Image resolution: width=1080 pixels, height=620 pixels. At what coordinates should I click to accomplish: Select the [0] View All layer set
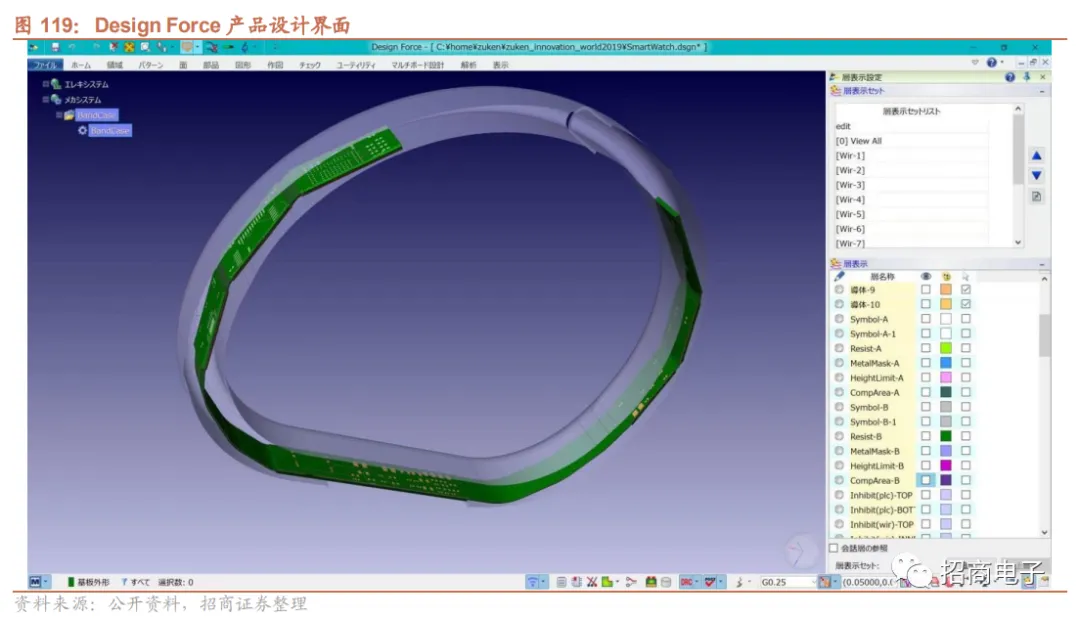tap(912, 141)
